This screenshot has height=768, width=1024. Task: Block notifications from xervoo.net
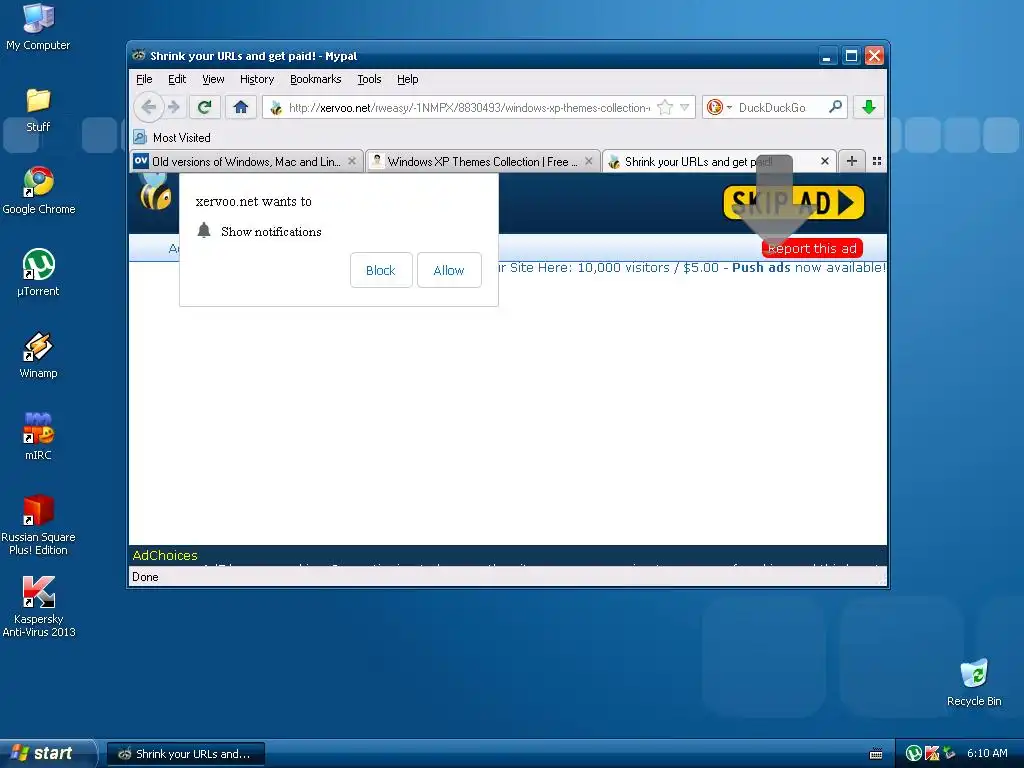(381, 270)
